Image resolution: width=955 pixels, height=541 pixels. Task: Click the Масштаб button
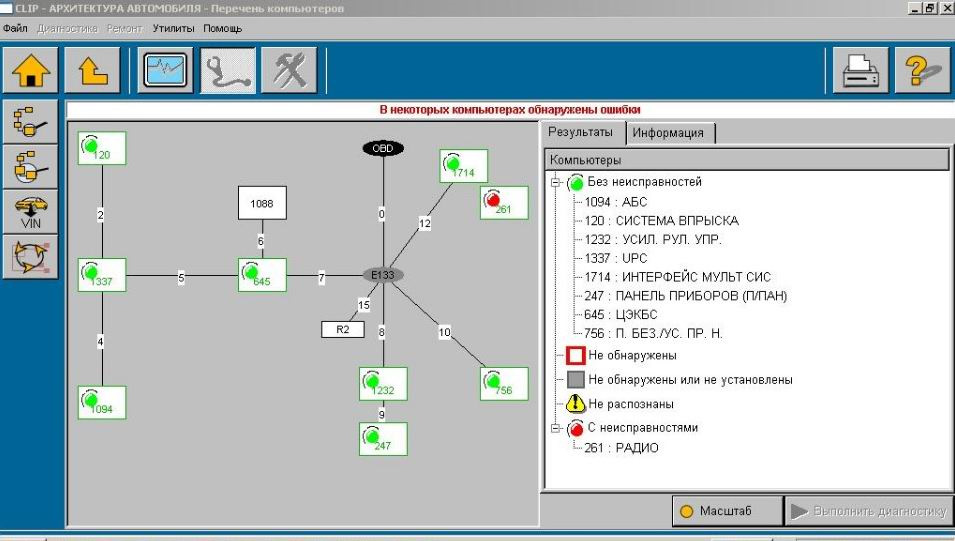pos(727,511)
